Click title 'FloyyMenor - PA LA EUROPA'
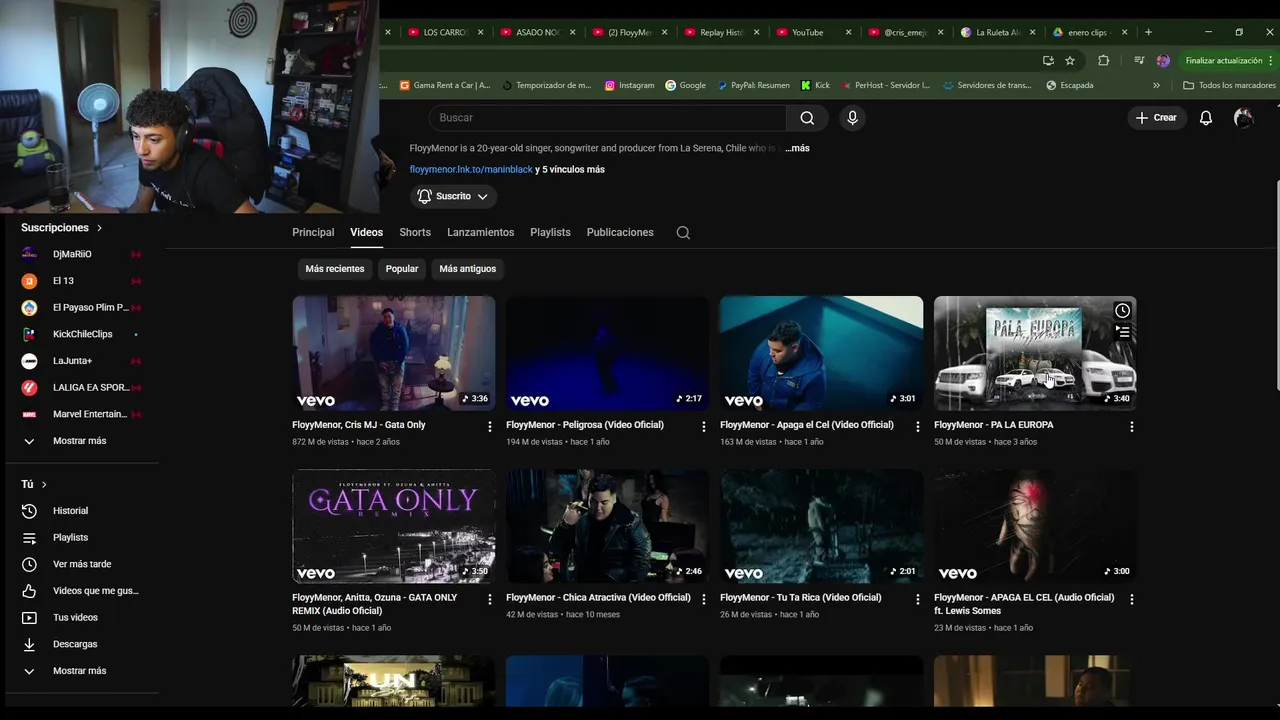Viewport: 1280px width, 720px height. pyautogui.click(x=993, y=425)
